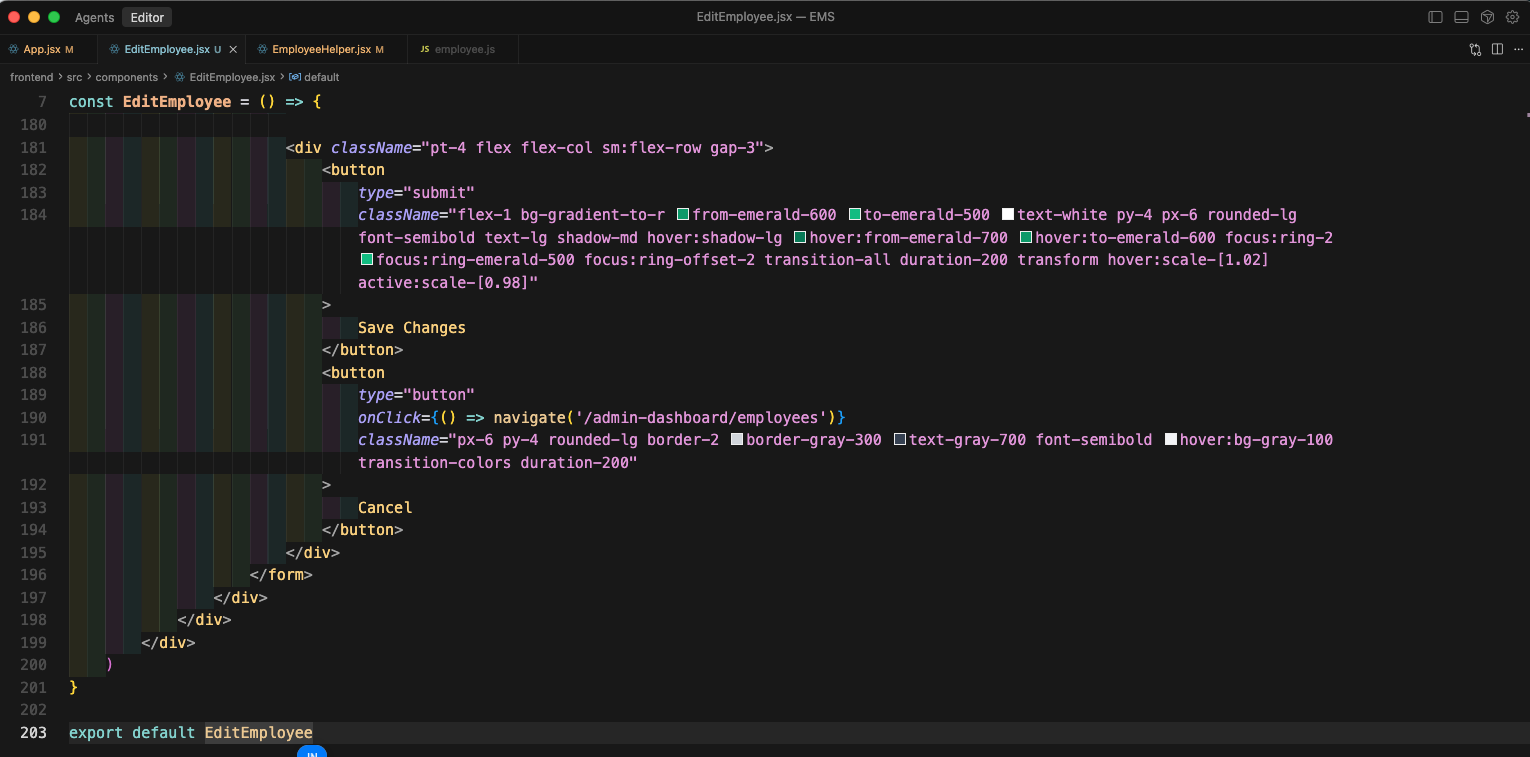1530x757 pixels.
Task: Click line number 188 in the gutter
Action: coord(33,372)
